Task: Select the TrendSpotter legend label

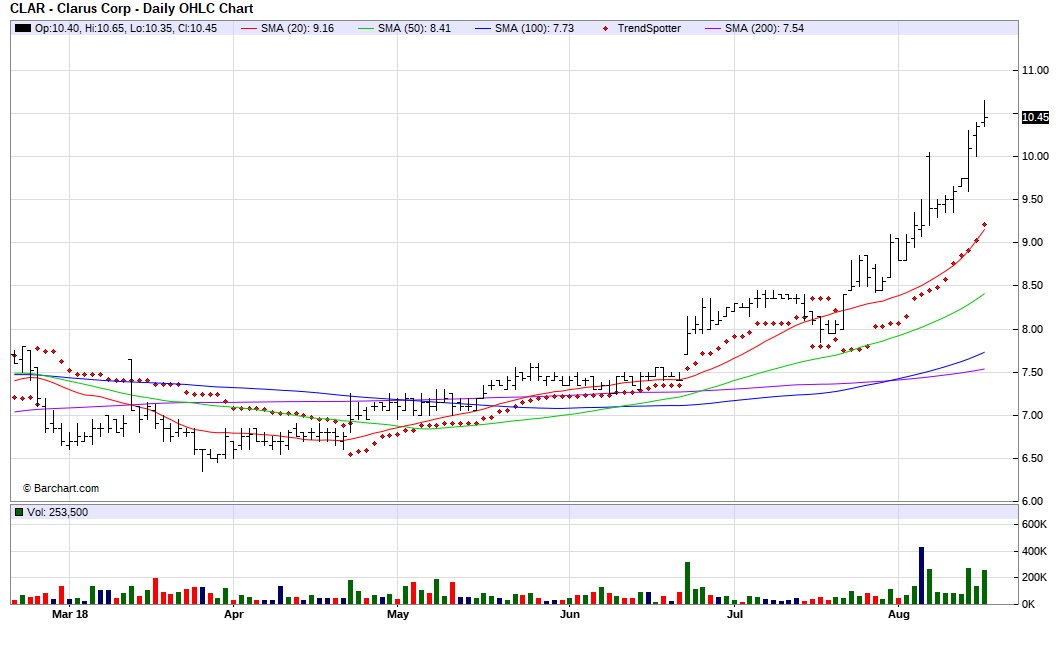Action: click(x=649, y=28)
